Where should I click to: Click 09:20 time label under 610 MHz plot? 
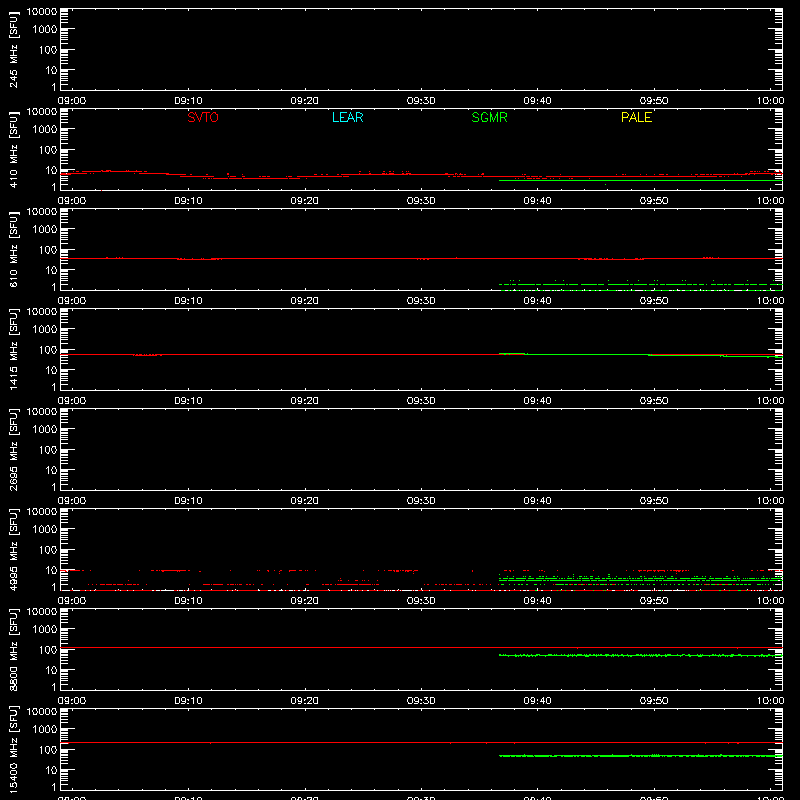[x=305, y=301]
